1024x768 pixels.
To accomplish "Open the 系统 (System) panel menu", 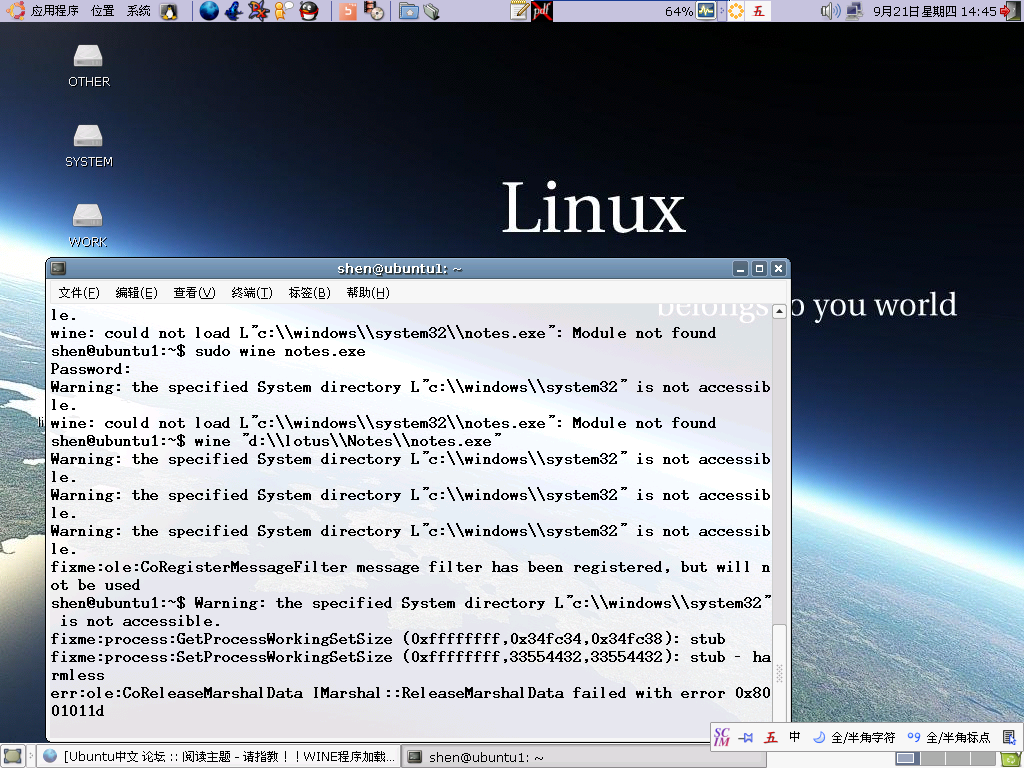I will coord(138,10).
